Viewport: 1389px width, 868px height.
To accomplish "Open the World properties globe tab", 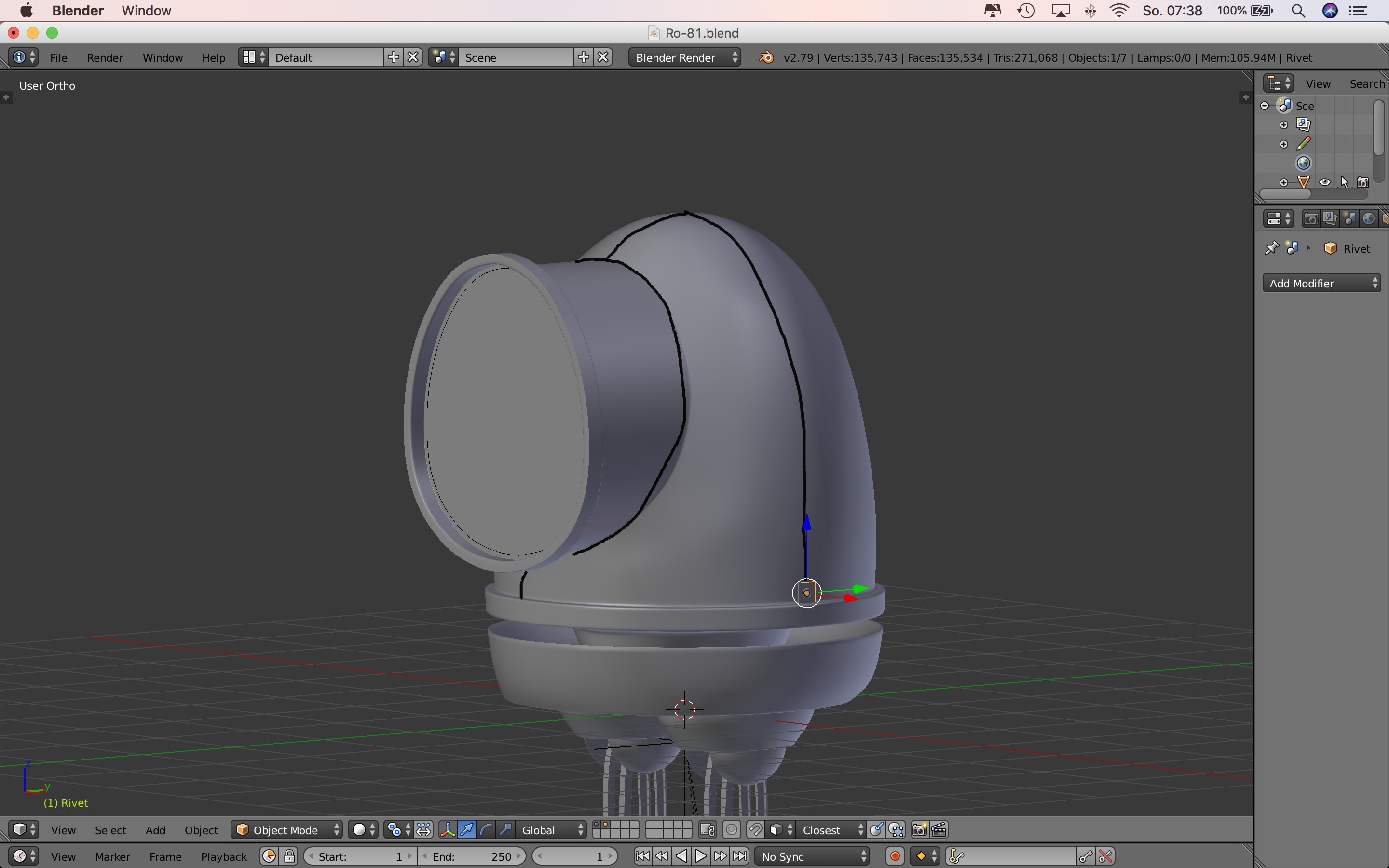I will point(1369,219).
